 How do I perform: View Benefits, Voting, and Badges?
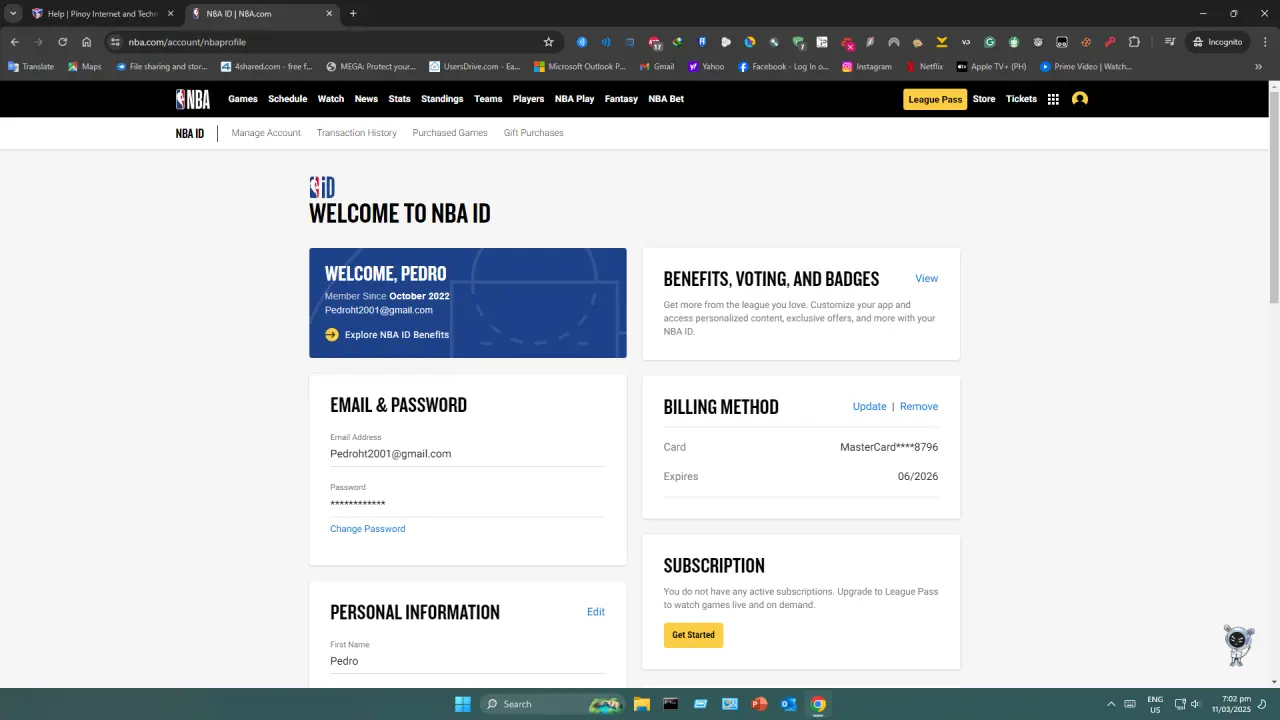[x=927, y=279]
